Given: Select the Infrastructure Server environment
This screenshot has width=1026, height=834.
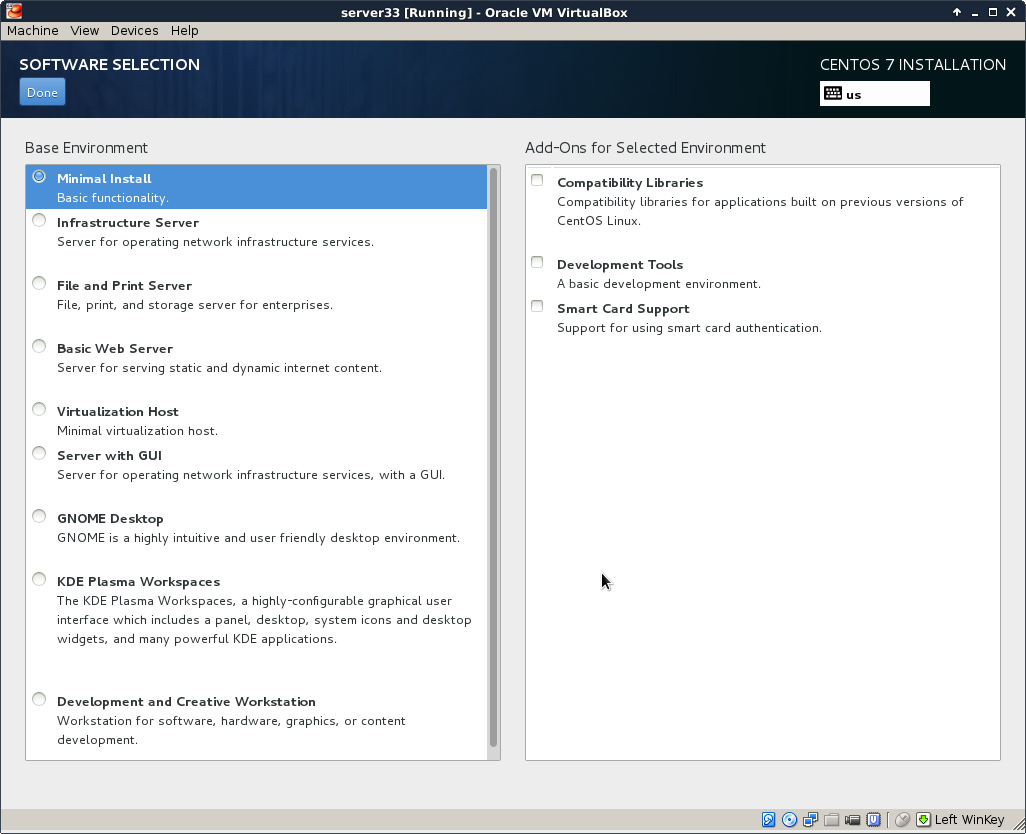Looking at the screenshot, I should tap(39, 221).
